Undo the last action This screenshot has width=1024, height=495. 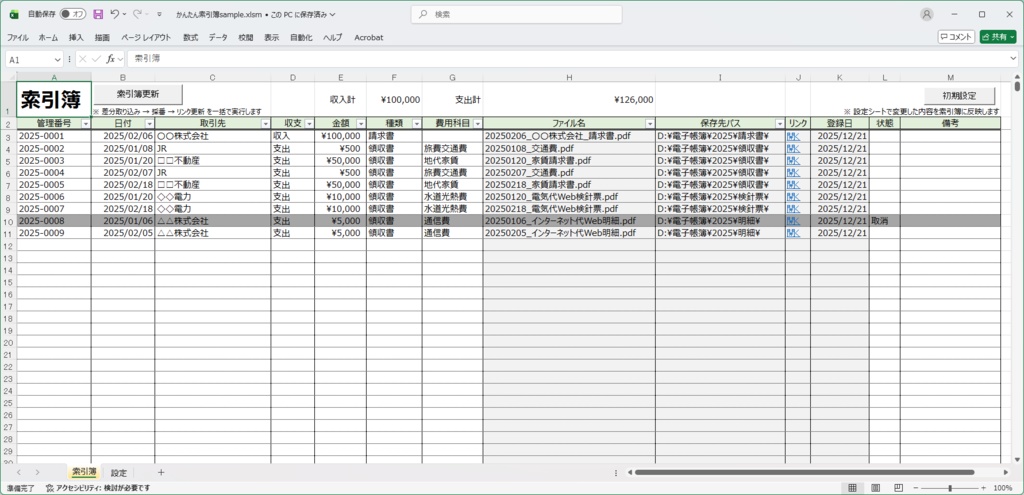[x=116, y=14]
